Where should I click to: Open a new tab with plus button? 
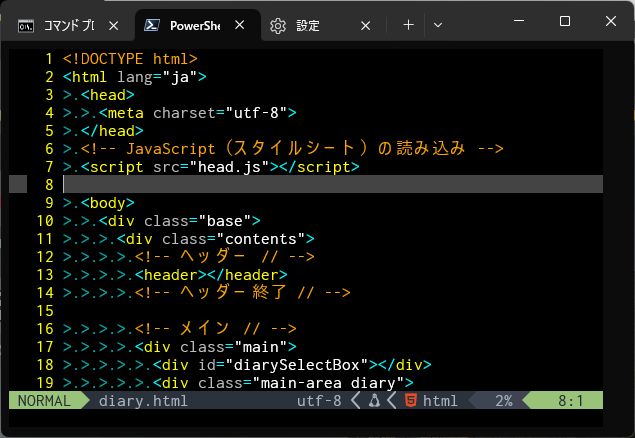coord(408,25)
